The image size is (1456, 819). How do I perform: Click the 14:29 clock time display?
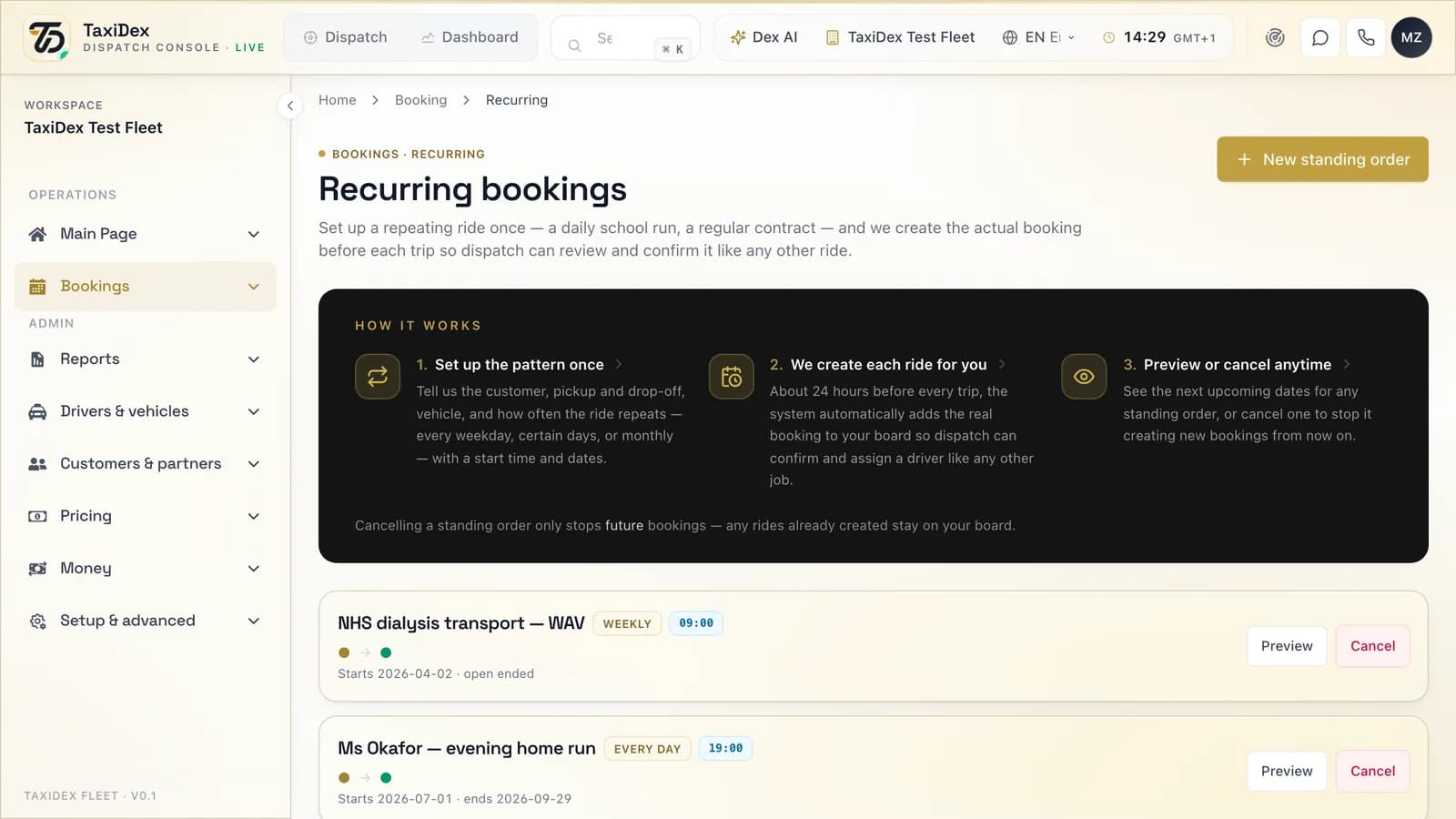pyautogui.click(x=1145, y=37)
